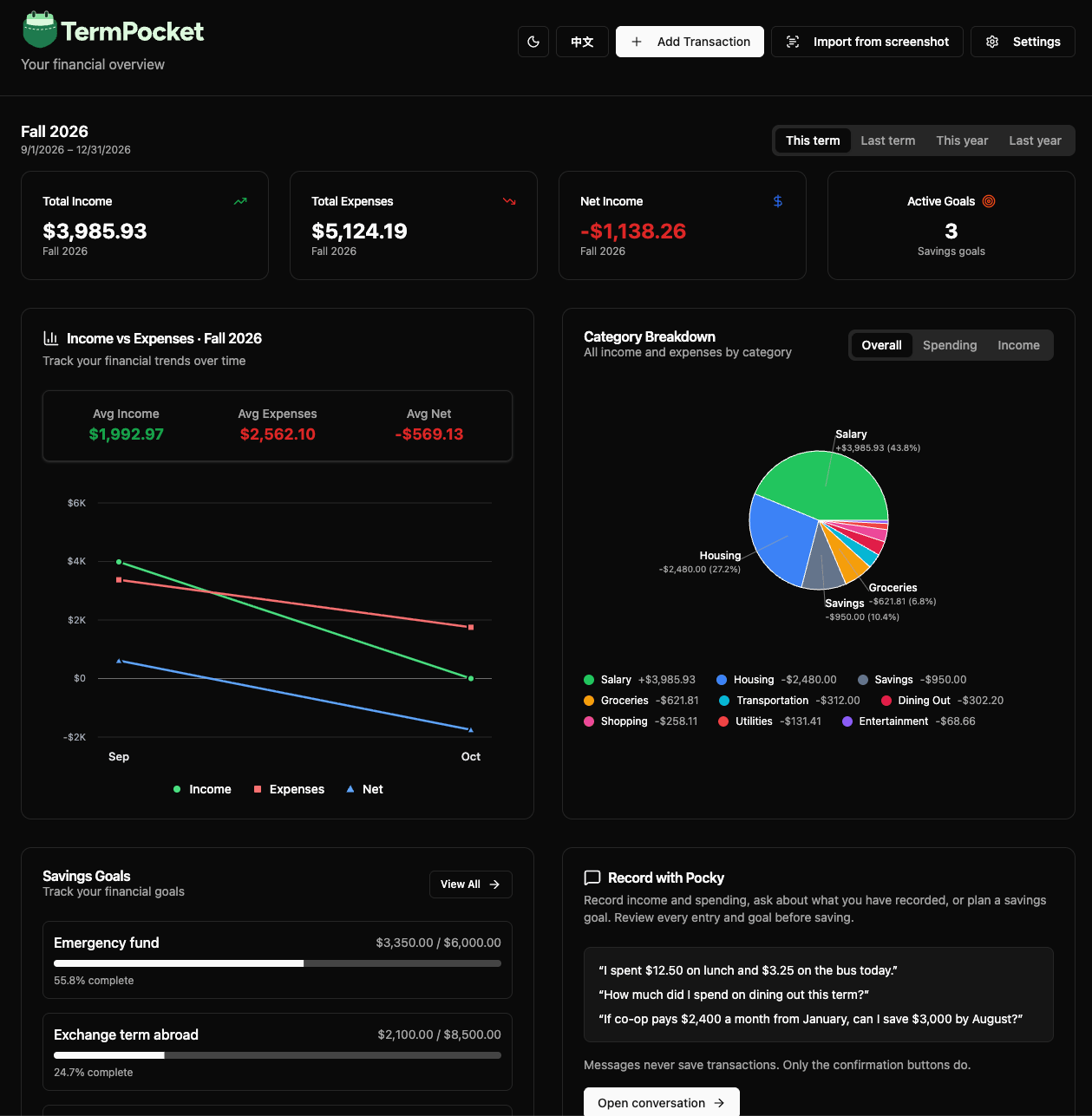Image resolution: width=1092 pixels, height=1116 pixels.
Task: Switch language to 中文
Action: tap(582, 42)
